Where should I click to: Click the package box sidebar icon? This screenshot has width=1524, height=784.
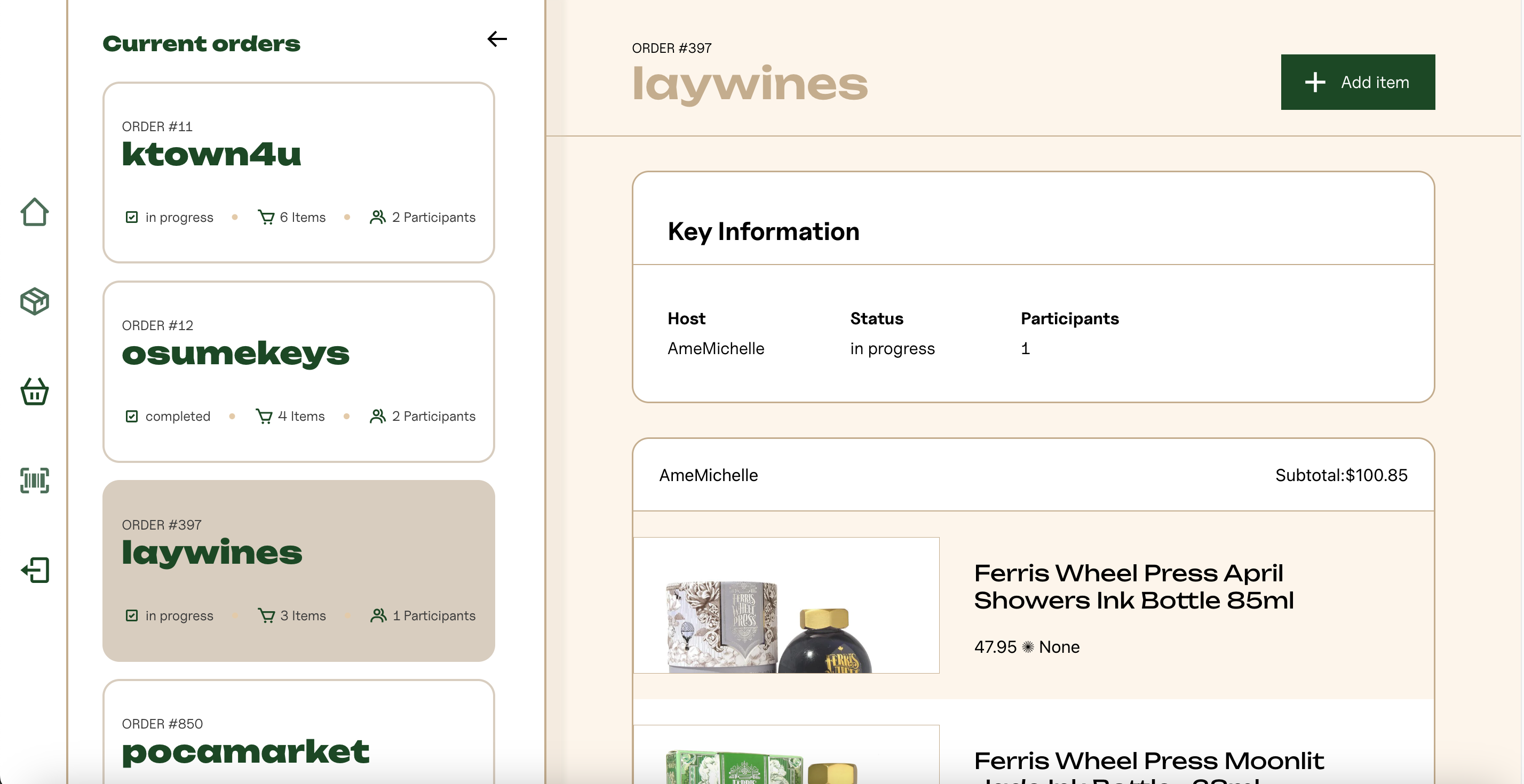tap(34, 301)
